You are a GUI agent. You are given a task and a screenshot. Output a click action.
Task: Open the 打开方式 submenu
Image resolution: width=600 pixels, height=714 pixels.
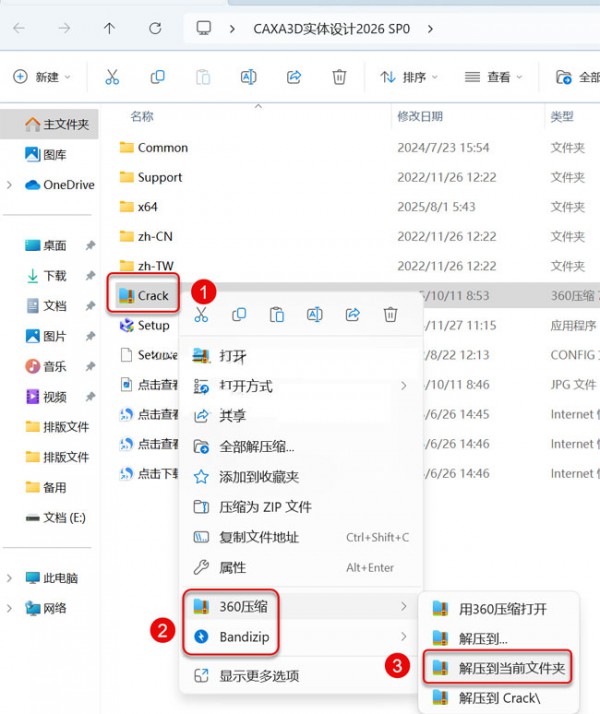[301, 386]
